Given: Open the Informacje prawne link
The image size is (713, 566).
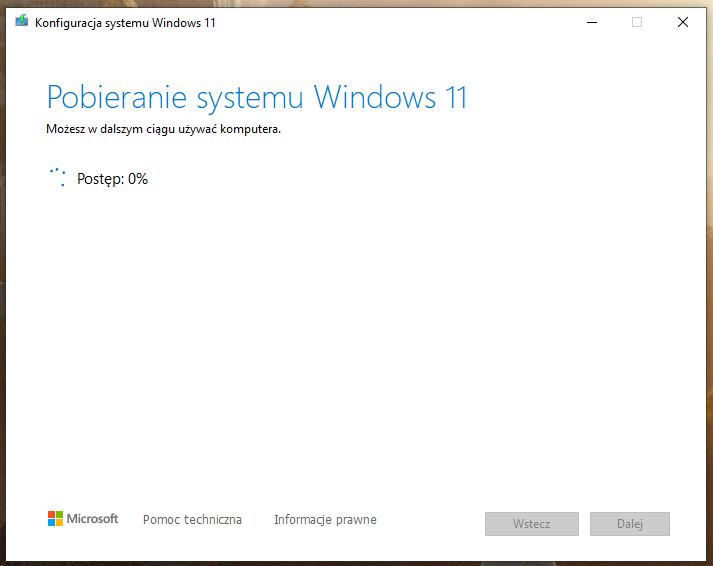Looking at the screenshot, I should click(x=325, y=520).
